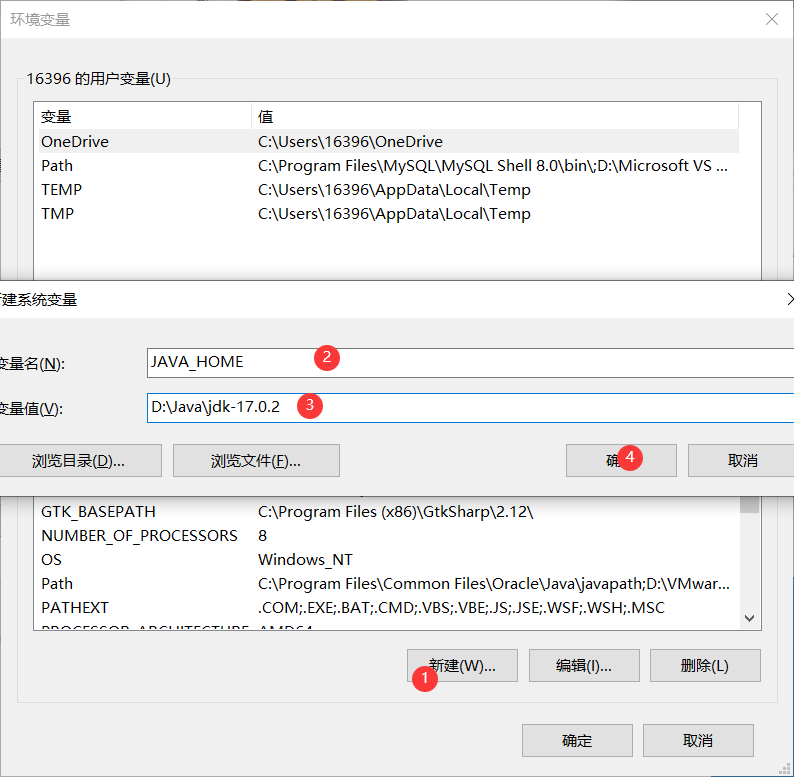The height and width of the screenshot is (777, 794).
Task: Select the user Path variable with MySQL Shell
Action: point(388,166)
